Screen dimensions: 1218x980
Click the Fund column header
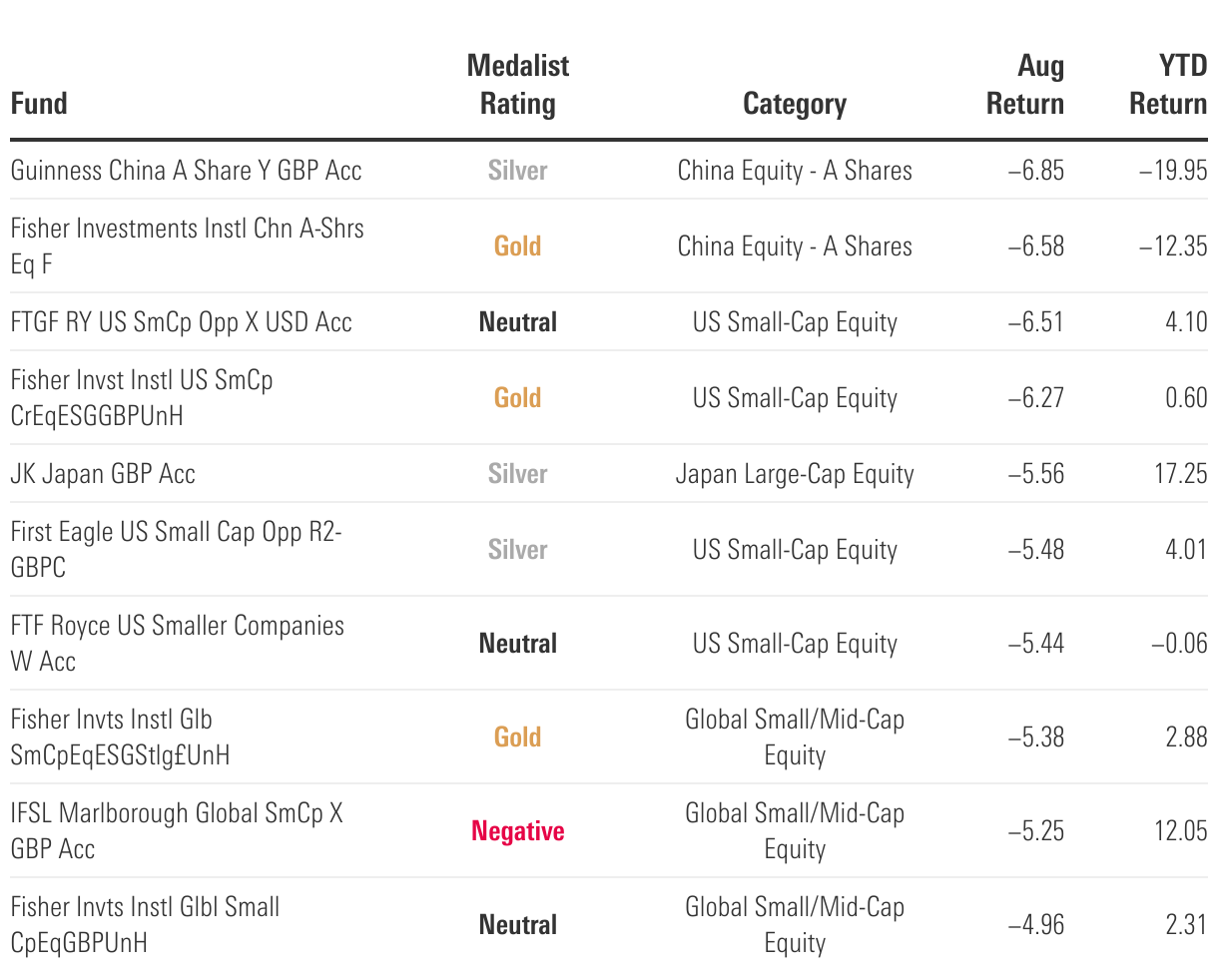39,104
